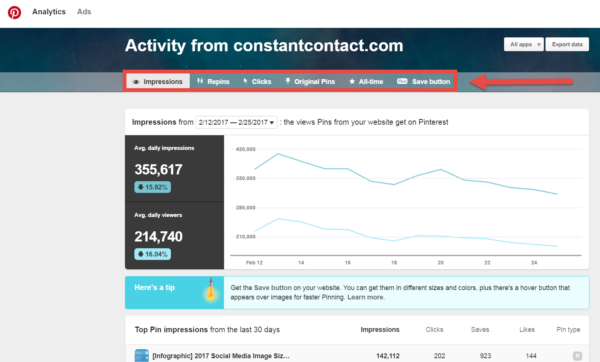
Task: Switch to the All-time tab
Action: 366,82
